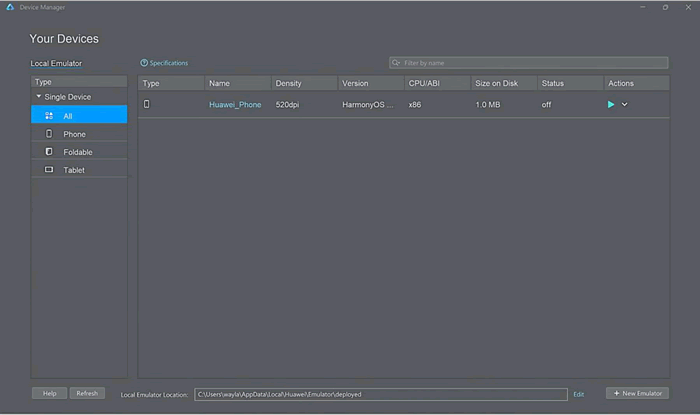Select the Foldable device category

79,152
